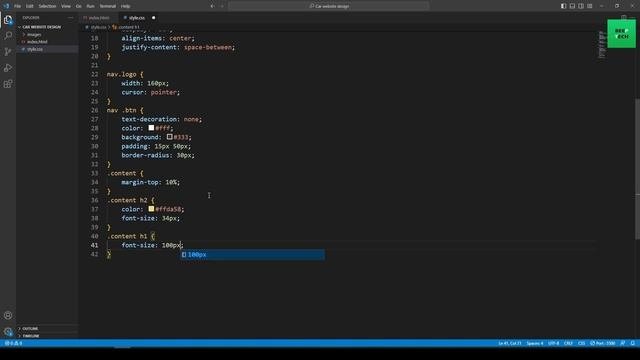The image size is (640, 360).
Task: Click line number 22 in the gutter
Action: [x=94, y=74]
